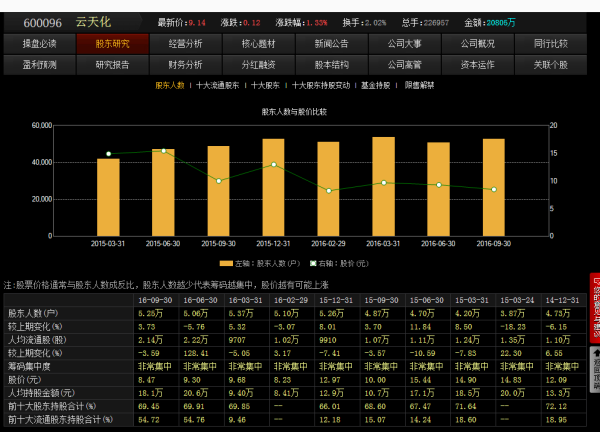This screenshot has height=432, width=600.
Task: Go to 基金持股 section
Action: pos(376,85)
